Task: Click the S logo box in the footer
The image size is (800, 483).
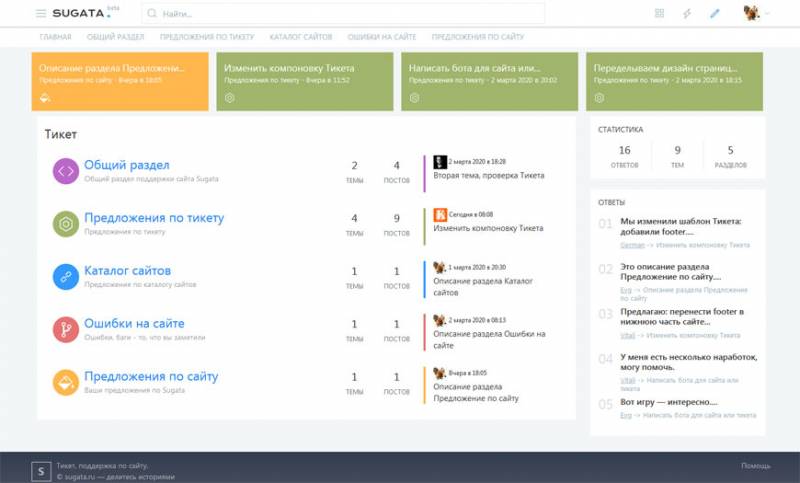Action: point(41,471)
